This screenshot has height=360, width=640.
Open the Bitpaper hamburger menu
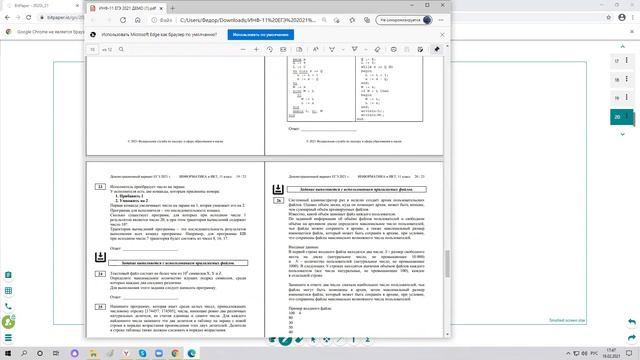click(x=8, y=338)
